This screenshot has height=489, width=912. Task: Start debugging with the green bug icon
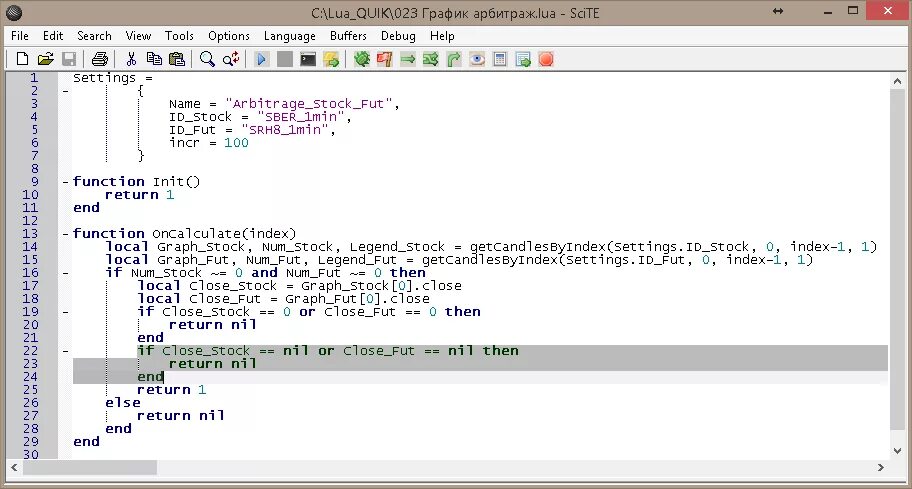pyautogui.click(x=362, y=59)
